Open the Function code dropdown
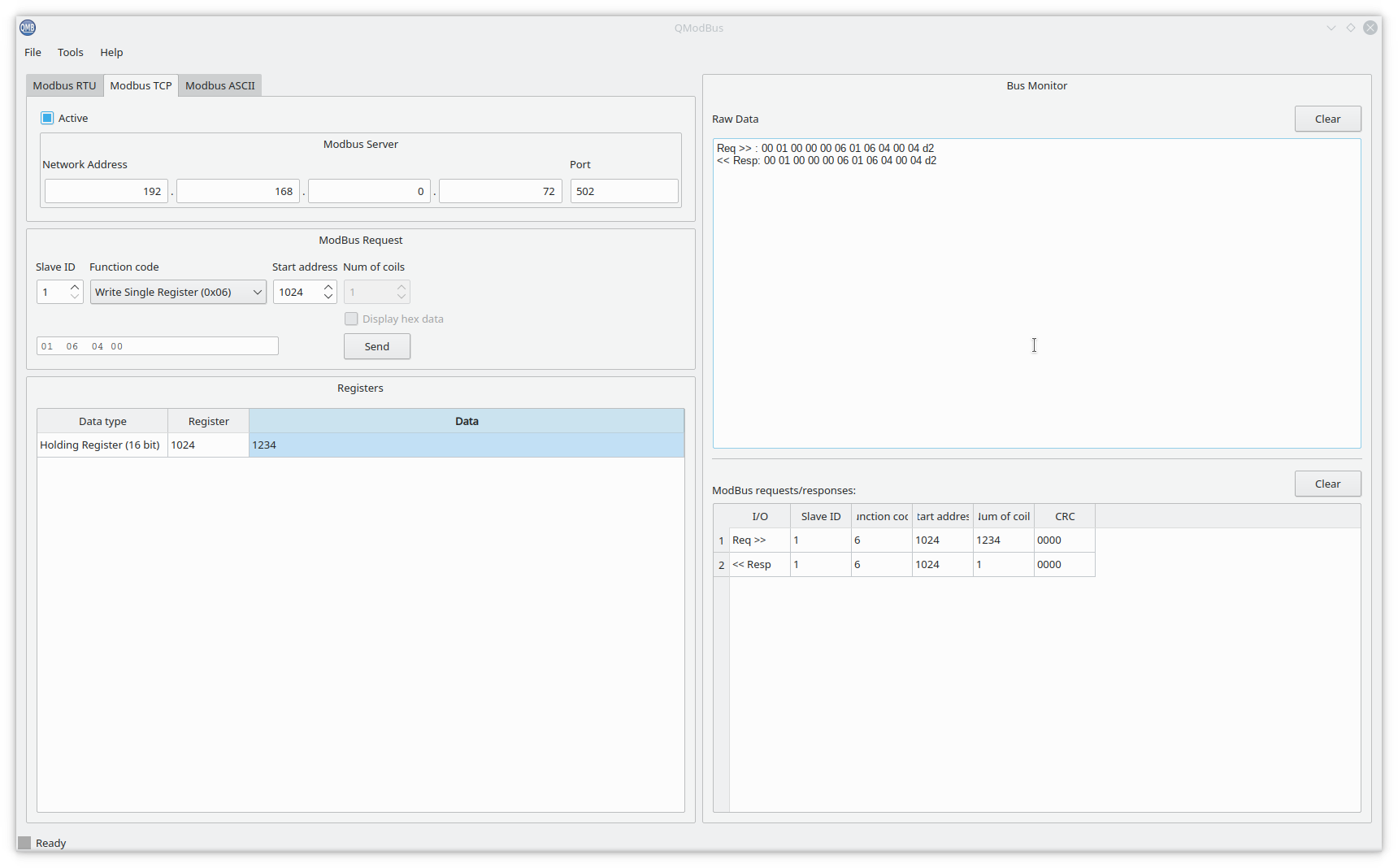 click(178, 292)
